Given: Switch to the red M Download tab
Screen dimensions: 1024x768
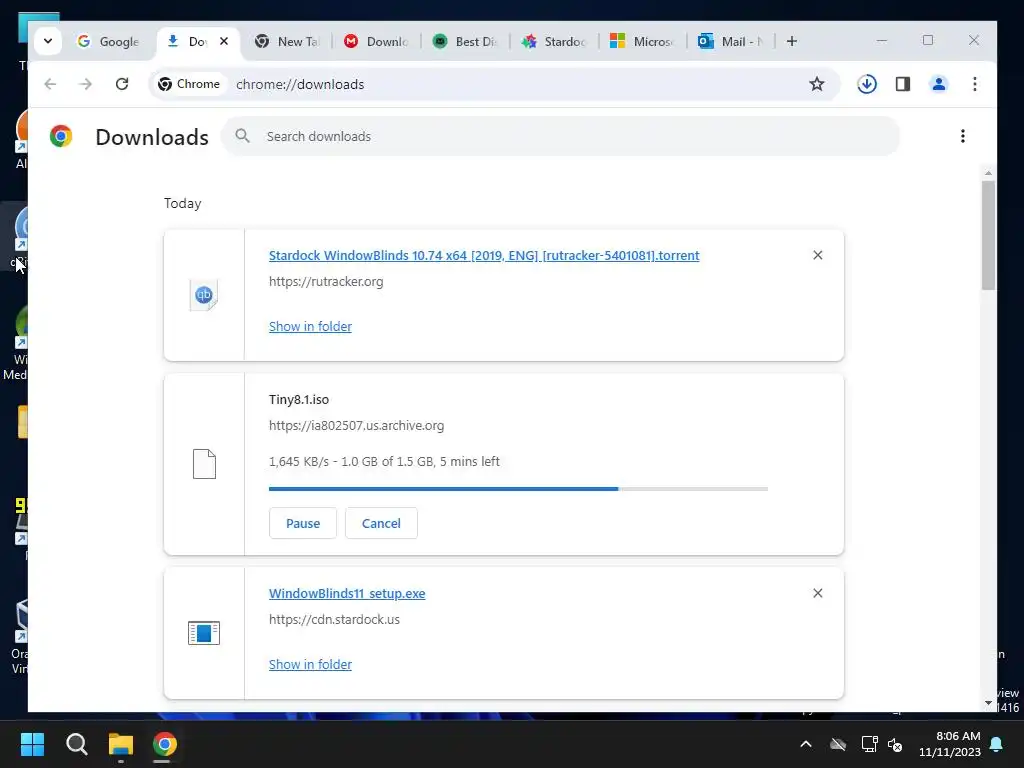Looking at the screenshot, I should point(376,41).
